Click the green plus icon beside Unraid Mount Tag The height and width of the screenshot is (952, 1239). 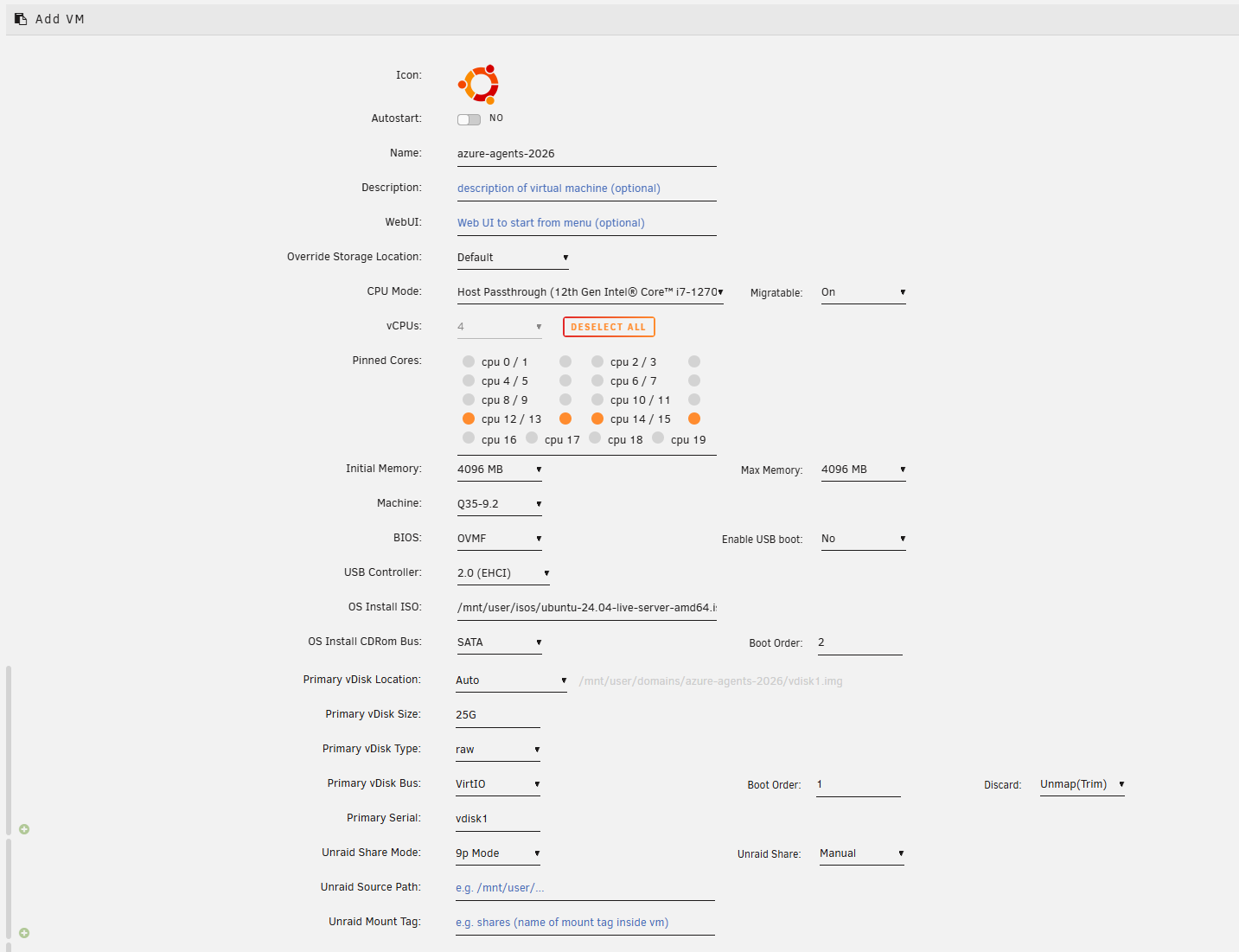(x=24, y=933)
